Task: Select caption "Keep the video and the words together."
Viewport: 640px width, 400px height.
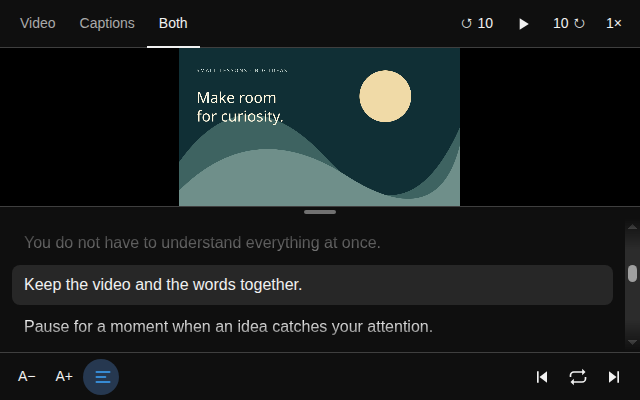Action: (312, 285)
